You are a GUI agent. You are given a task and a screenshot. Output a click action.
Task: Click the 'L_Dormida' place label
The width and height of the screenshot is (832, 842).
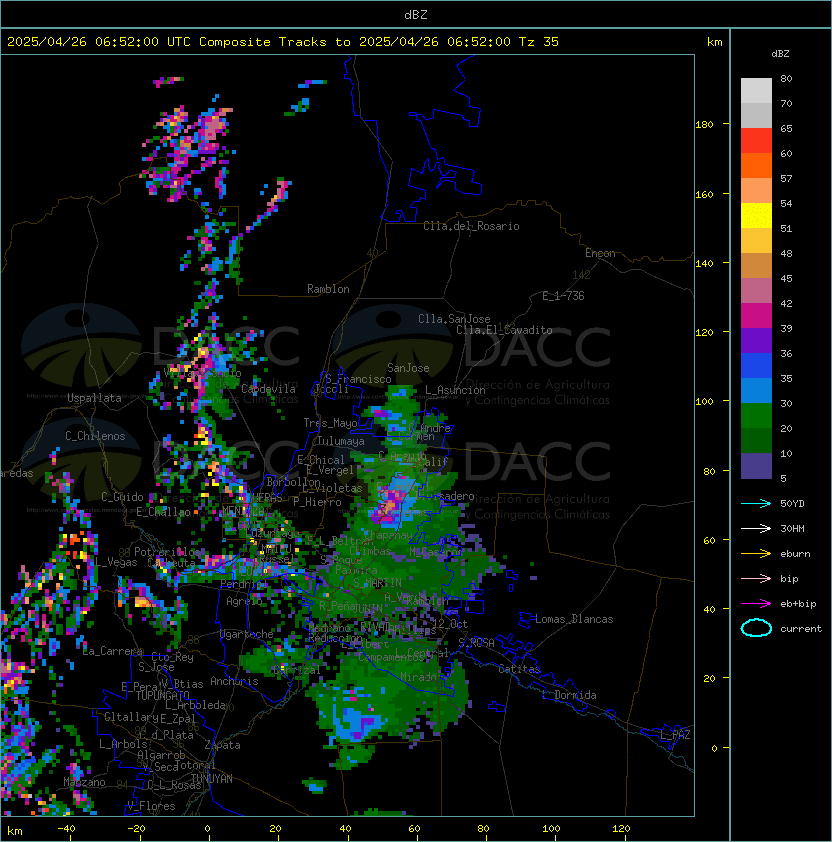(569, 695)
